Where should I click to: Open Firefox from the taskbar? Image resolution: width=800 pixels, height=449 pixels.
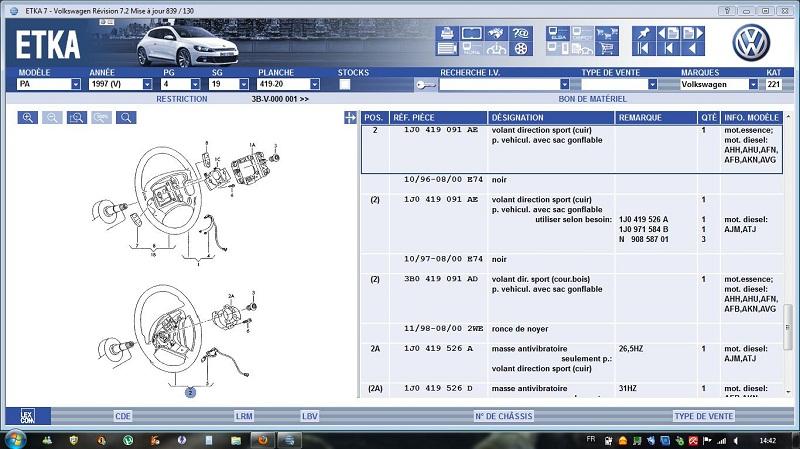click(263, 440)
